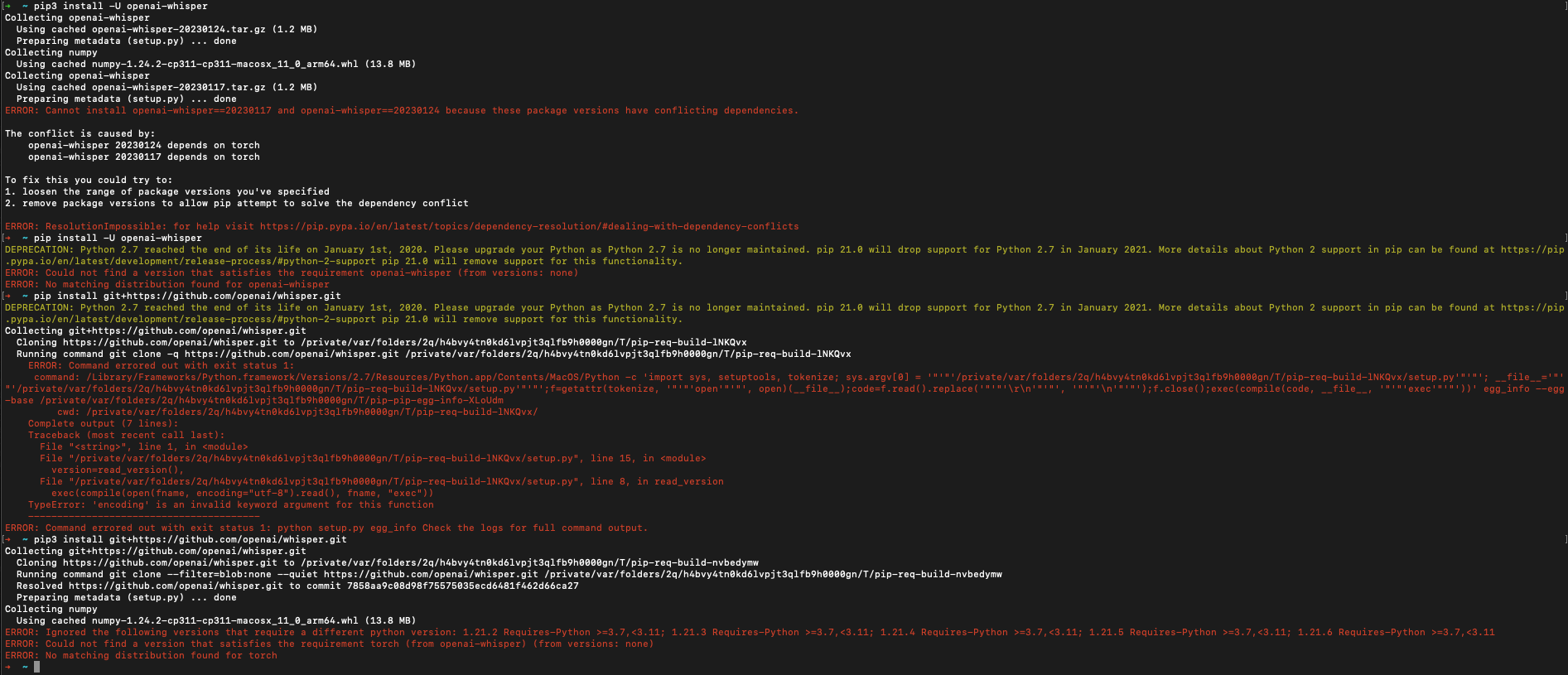Click 'No matching distribution found for openai-whisper' line

pyautogui.click(x=167, y=284)
